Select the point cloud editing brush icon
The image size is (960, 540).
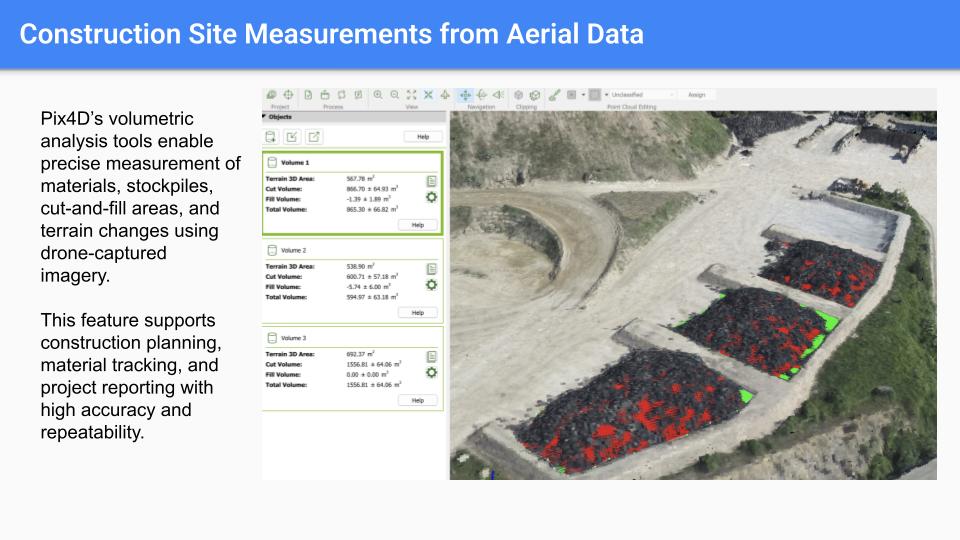pos(554,95)
